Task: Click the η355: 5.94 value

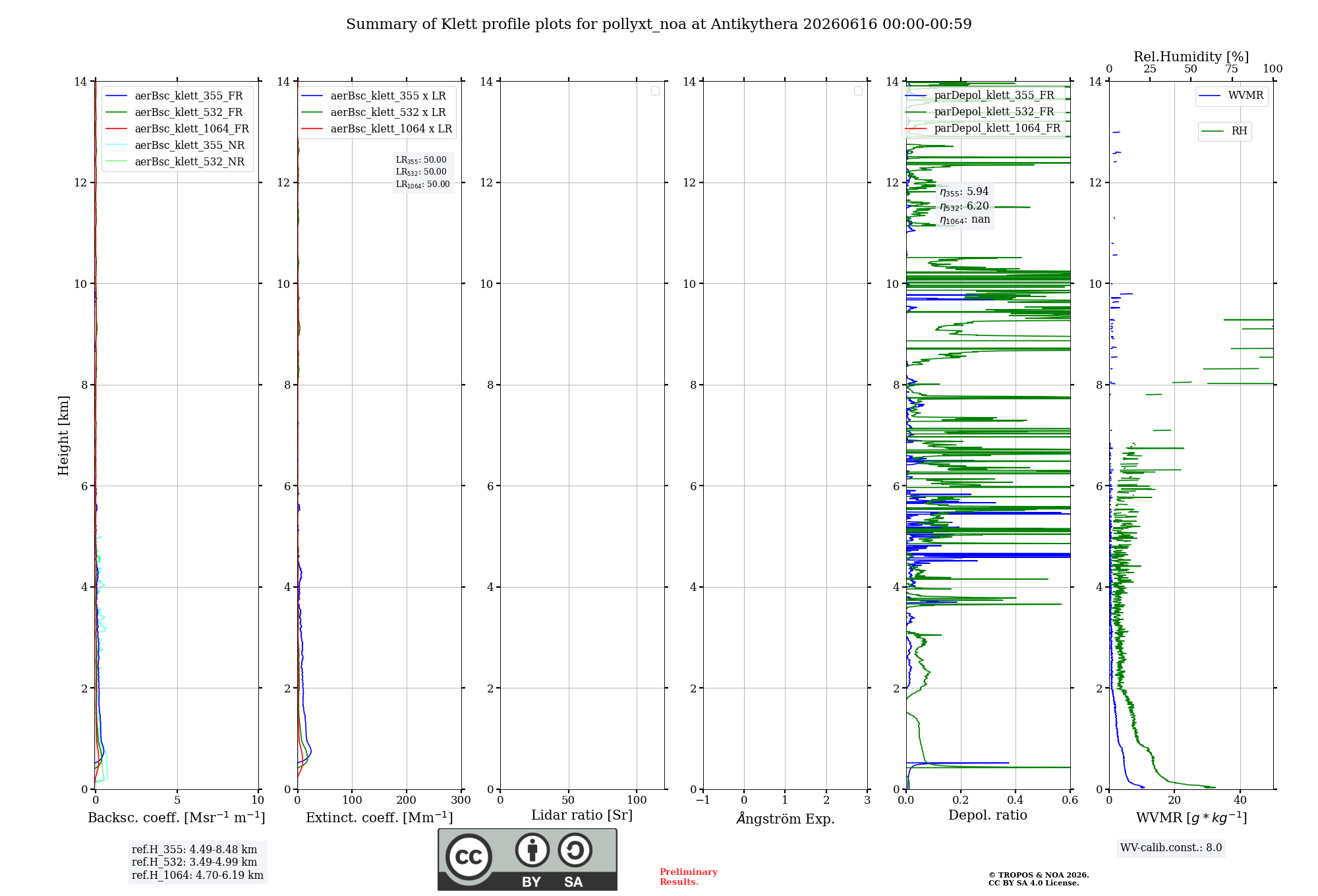Action: click(x=964, y=192)
